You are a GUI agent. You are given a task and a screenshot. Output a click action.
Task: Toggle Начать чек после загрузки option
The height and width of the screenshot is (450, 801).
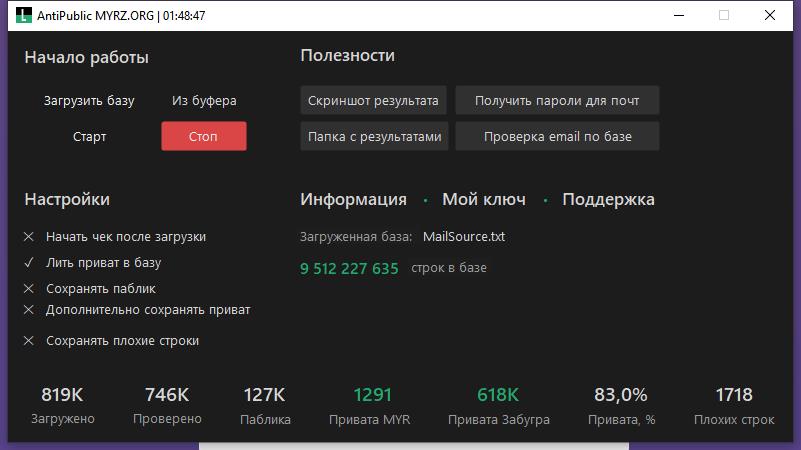(x=115, y=236)
